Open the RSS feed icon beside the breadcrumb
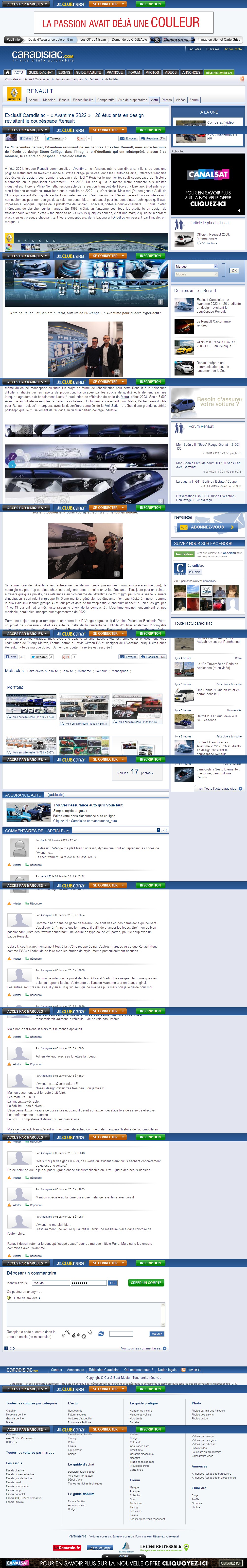 tap(242, 79)
